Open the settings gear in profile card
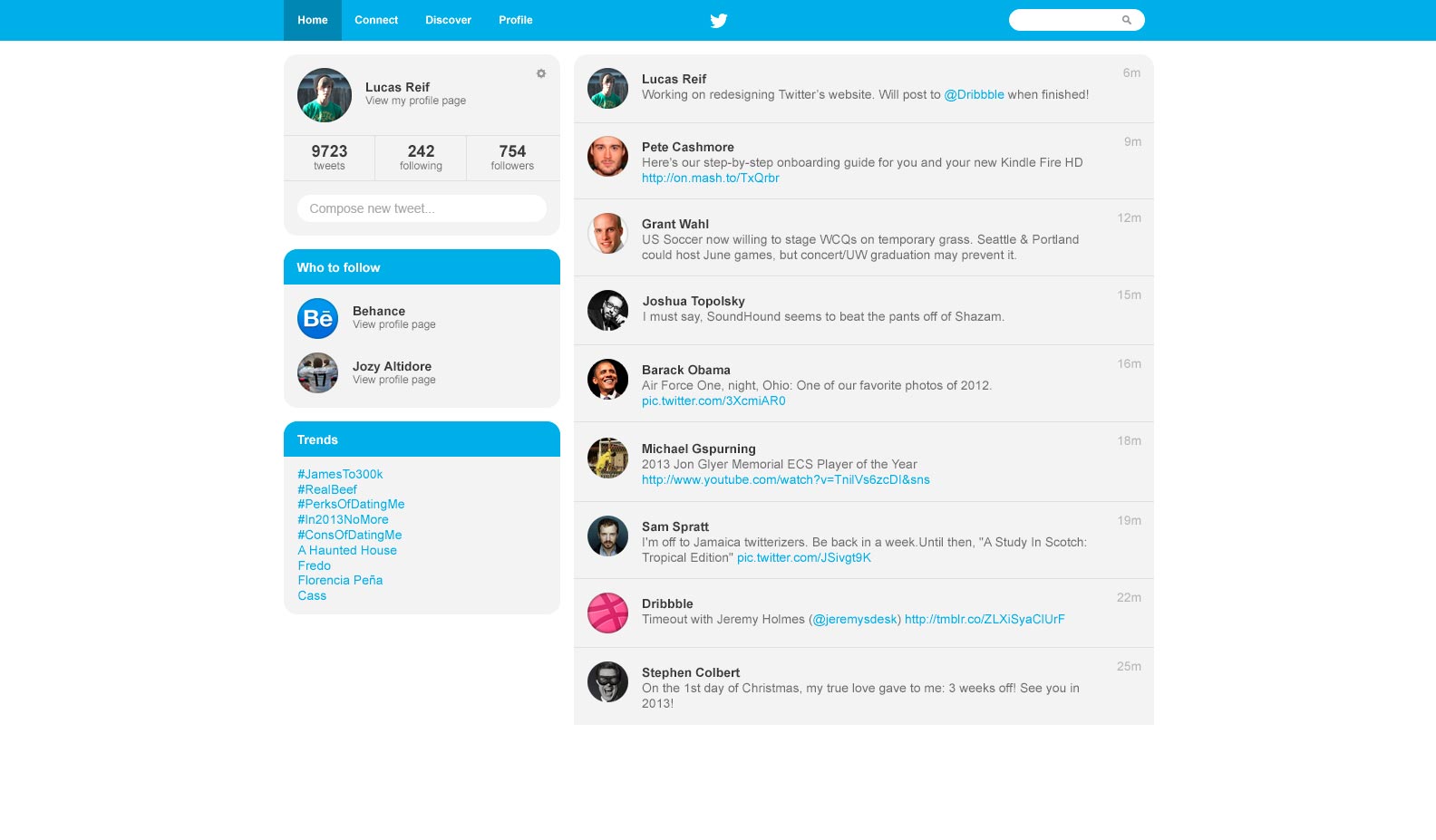Viewport: 1436px width, 840px height. pyautogui.click(x=541, y=73)
